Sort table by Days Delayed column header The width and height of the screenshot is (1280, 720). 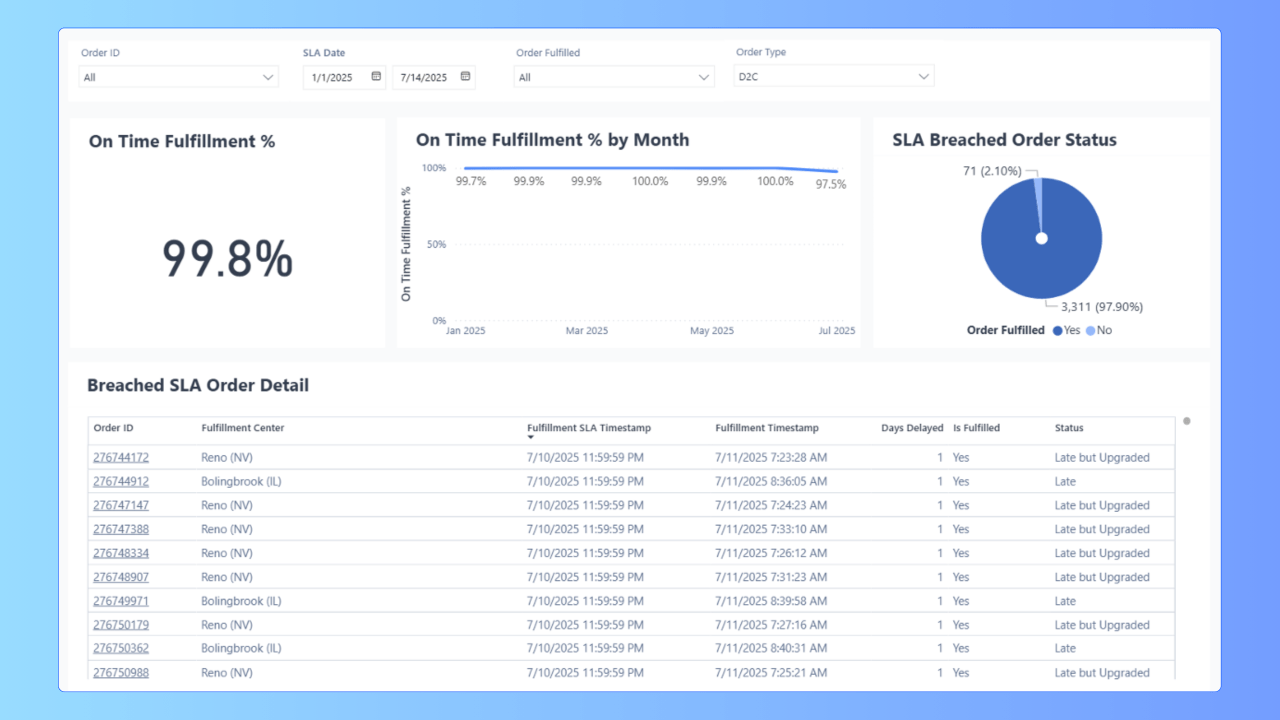(x=911, y=428)
